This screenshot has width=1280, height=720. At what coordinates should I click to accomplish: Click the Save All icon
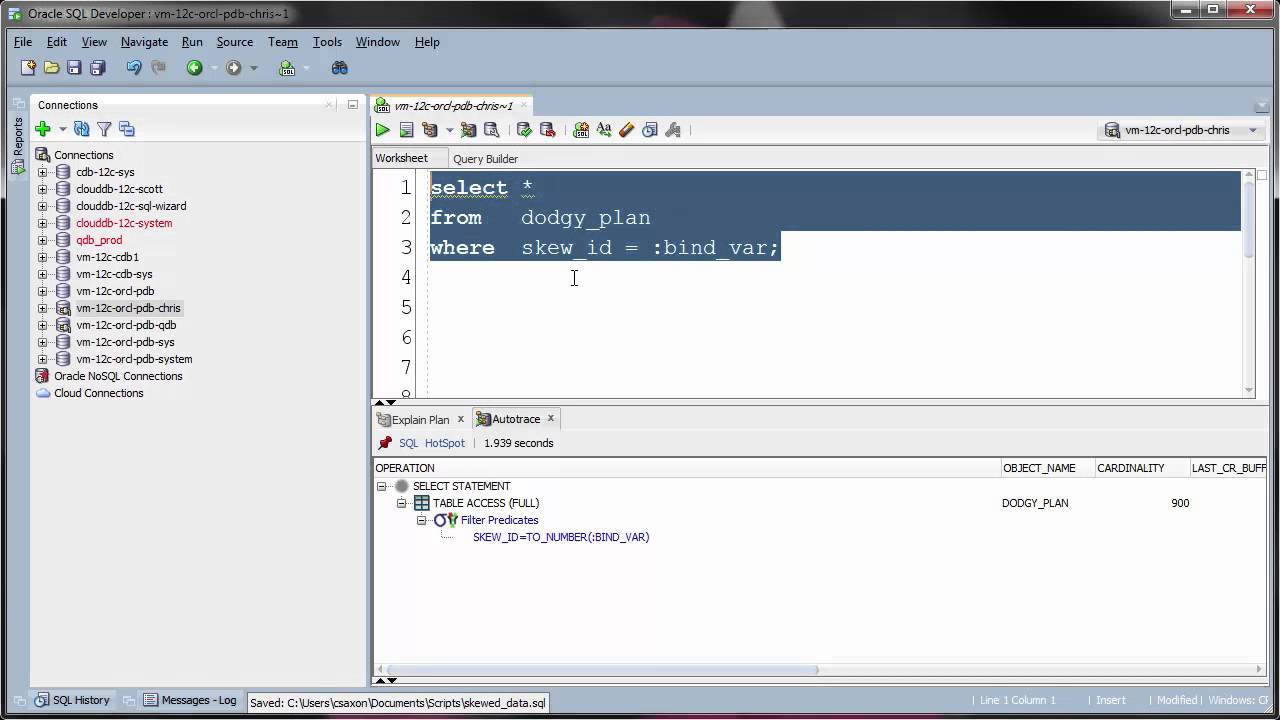[97, 68]
